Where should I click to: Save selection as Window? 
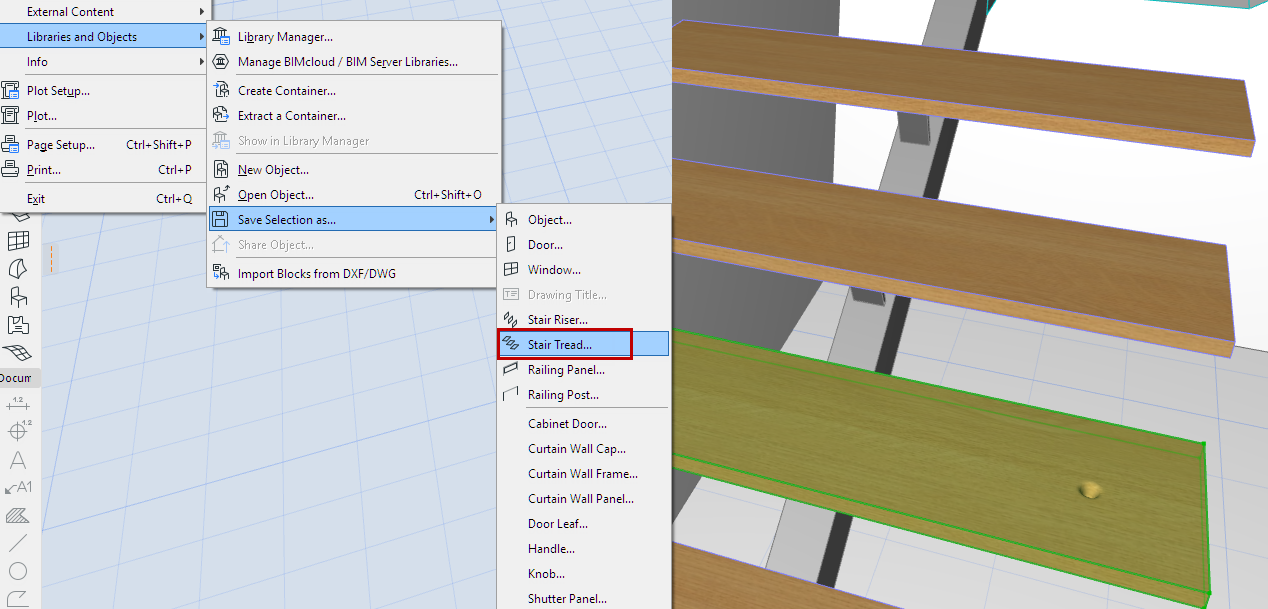click(x=583, y=270)
